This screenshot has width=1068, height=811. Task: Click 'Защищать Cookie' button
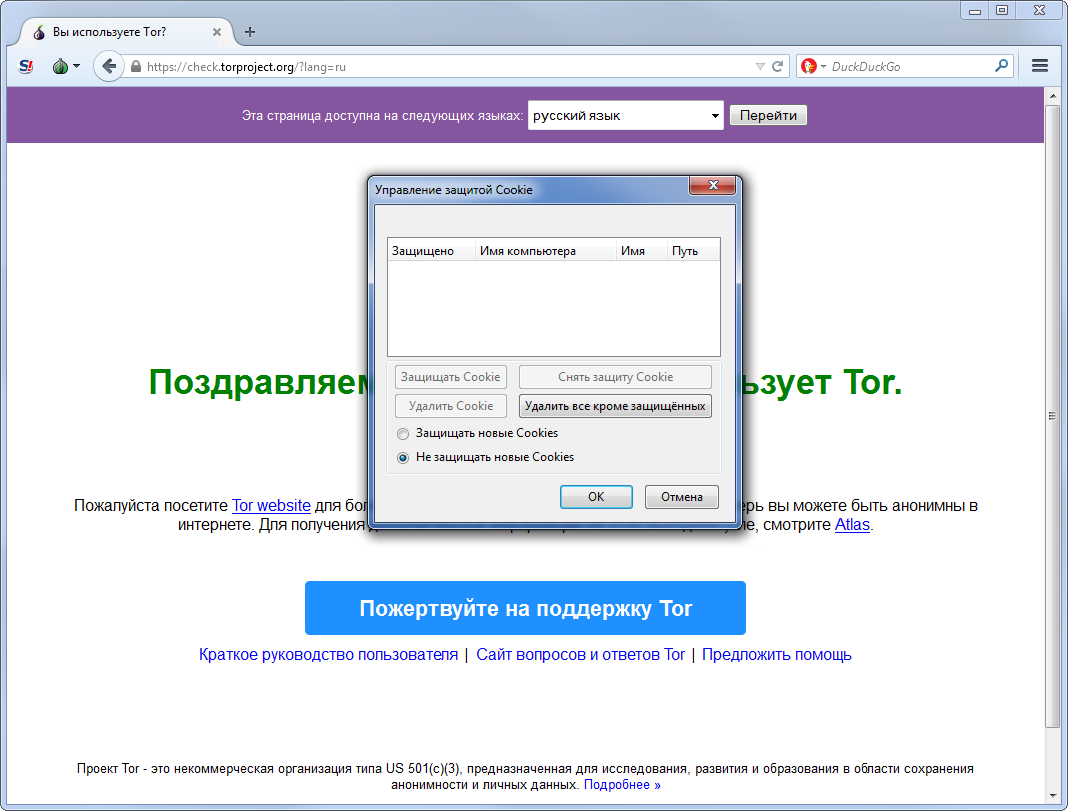click(450, 377)
